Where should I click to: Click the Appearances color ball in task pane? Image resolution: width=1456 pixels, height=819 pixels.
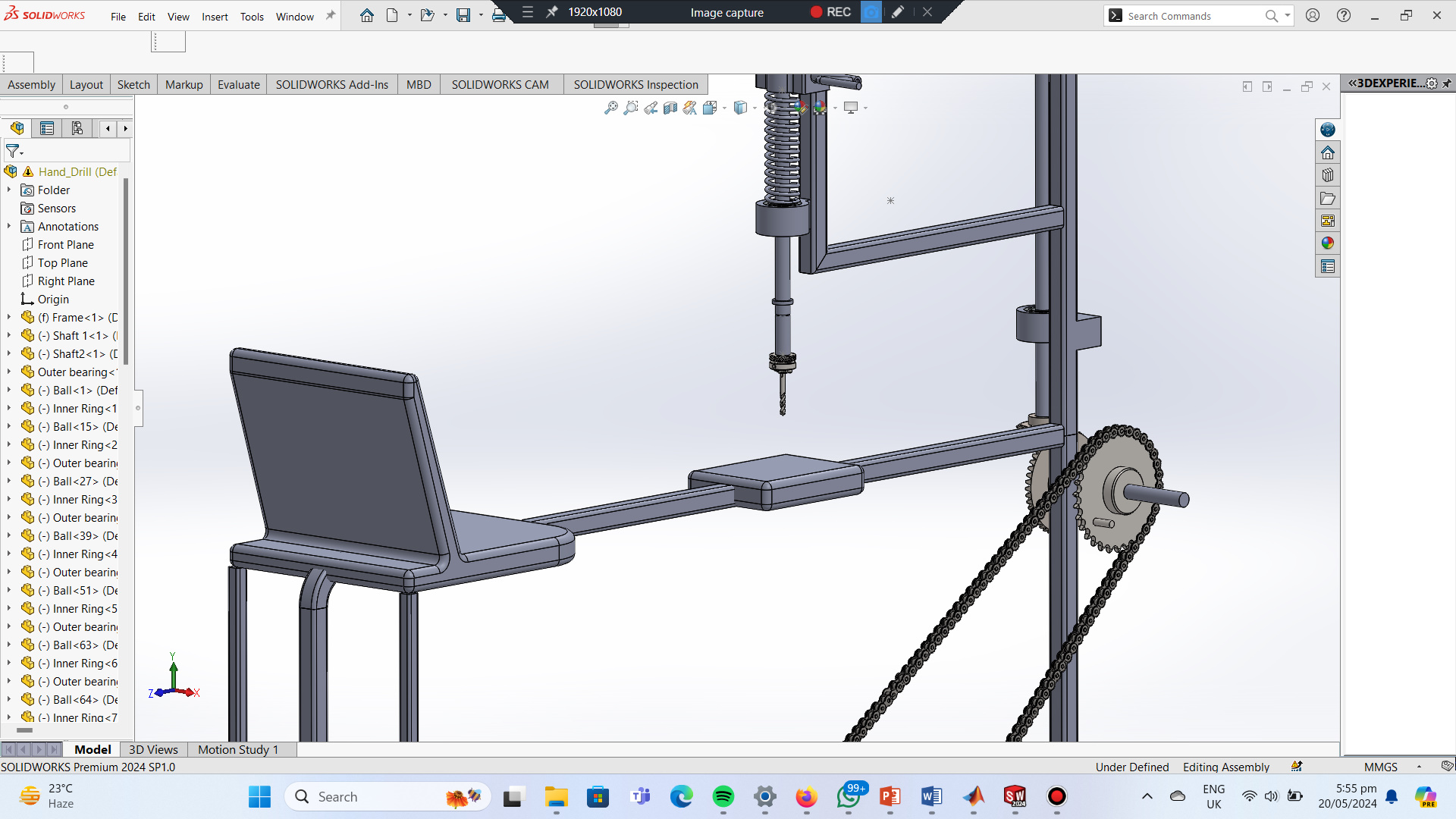(x=1327, y=243)
